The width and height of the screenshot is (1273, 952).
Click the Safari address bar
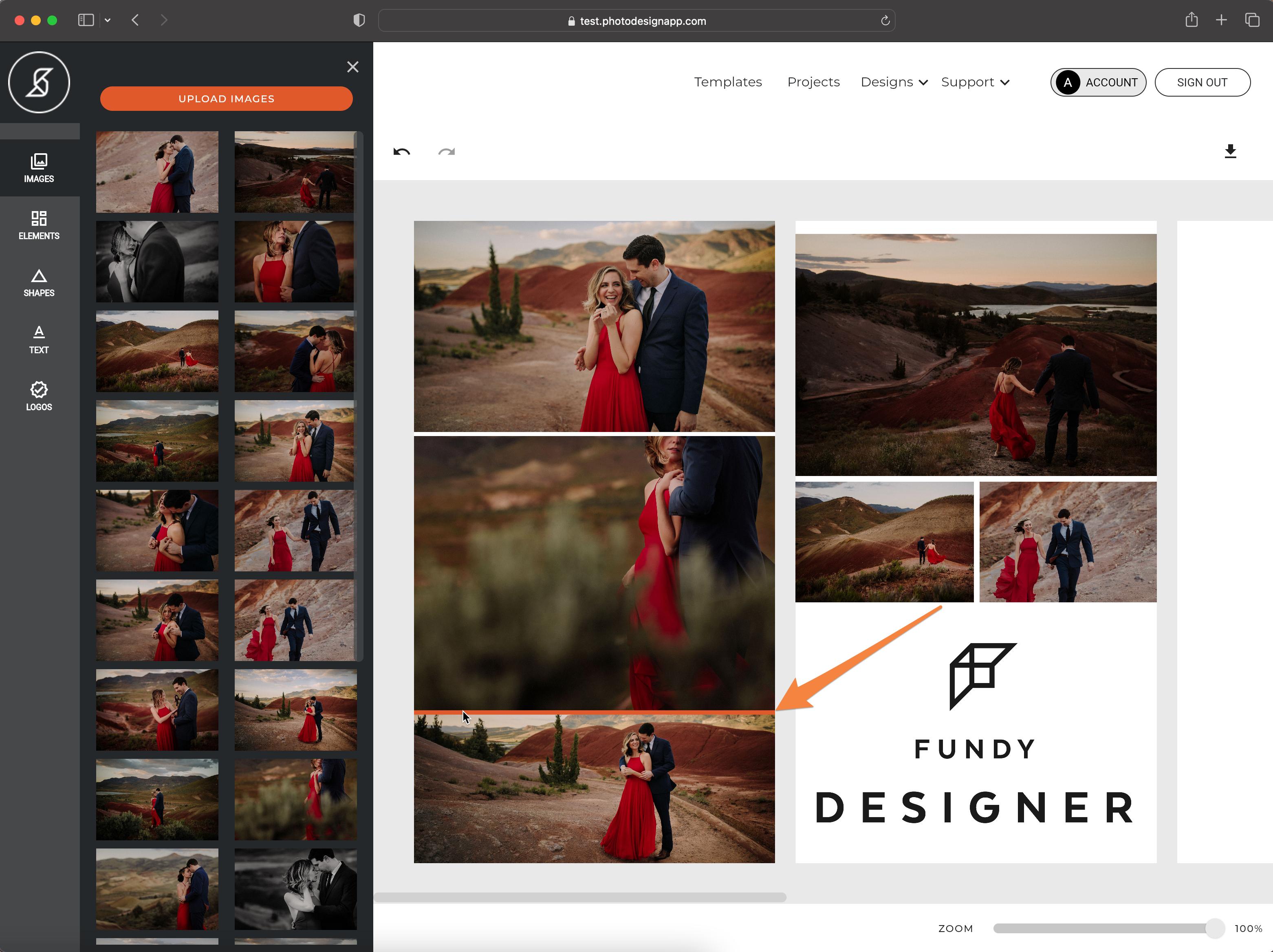636,21
